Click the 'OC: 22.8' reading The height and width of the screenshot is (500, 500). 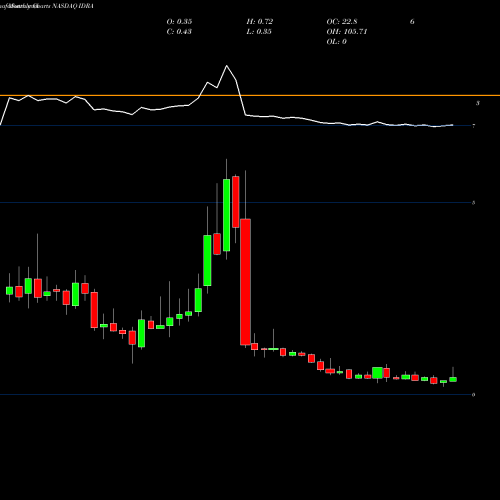click(x=342, y=22)
